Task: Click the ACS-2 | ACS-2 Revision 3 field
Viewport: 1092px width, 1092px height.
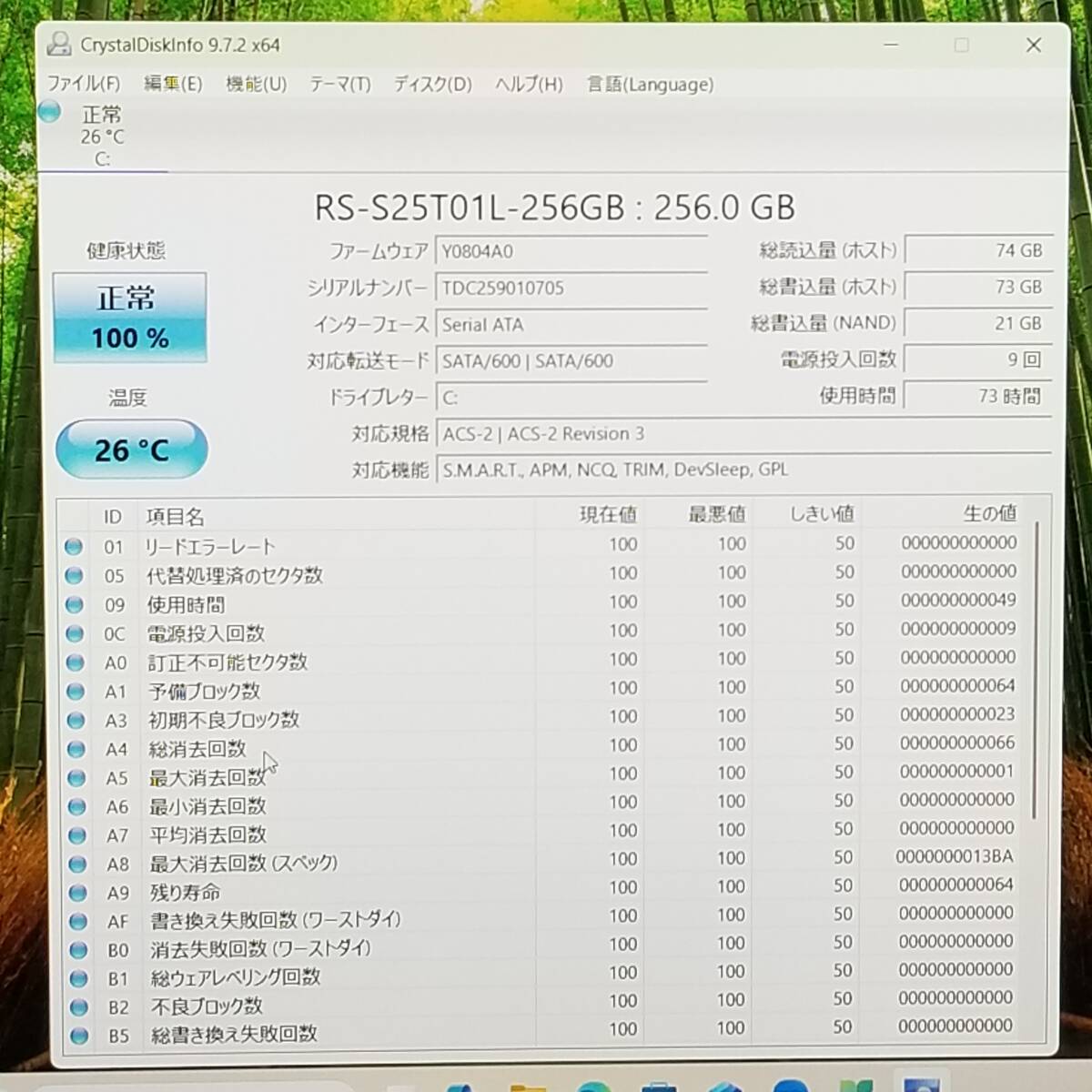Action: 743,434
